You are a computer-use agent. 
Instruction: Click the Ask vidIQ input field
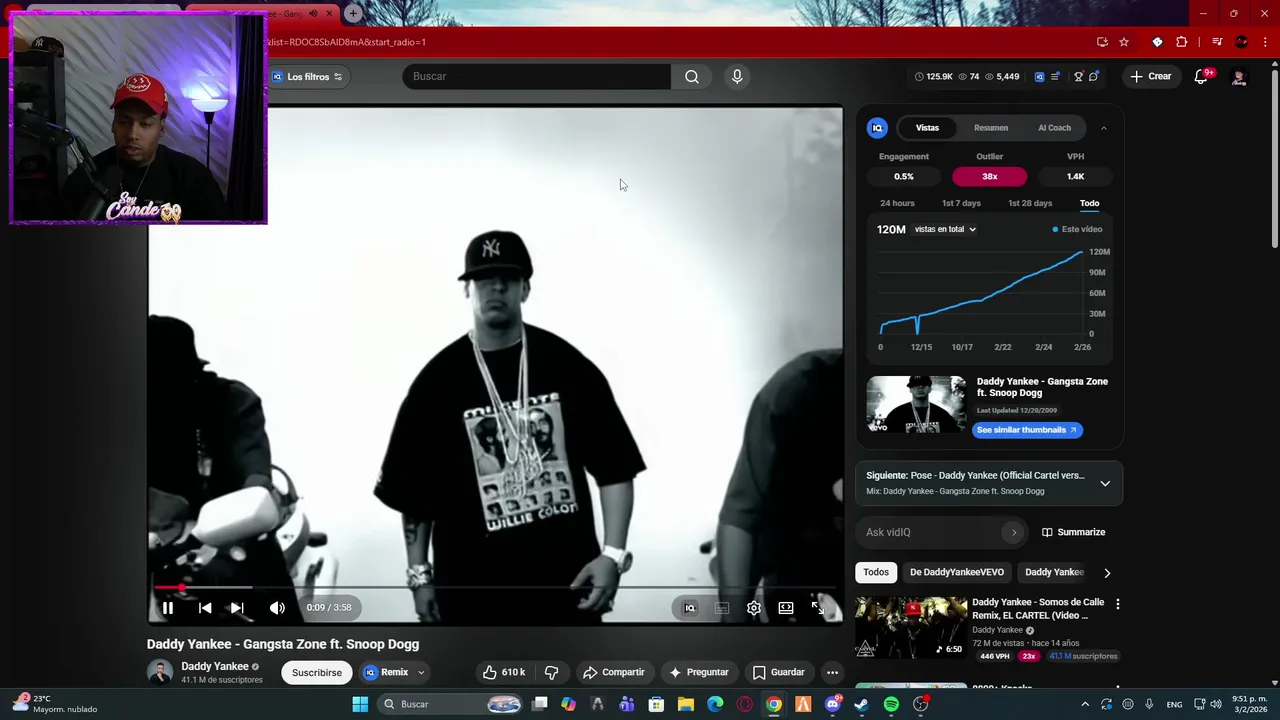pyautogui.click(x=934, y=532)
